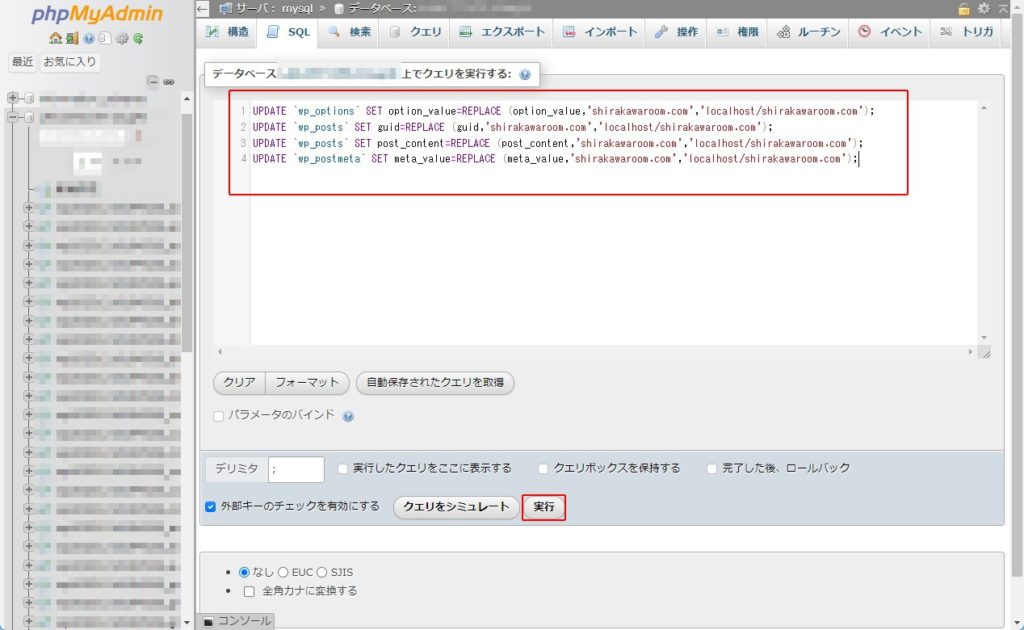Click the クエリをシミュレート button
The width and height of the screenshot is (1024, 630).
[456, 507]
